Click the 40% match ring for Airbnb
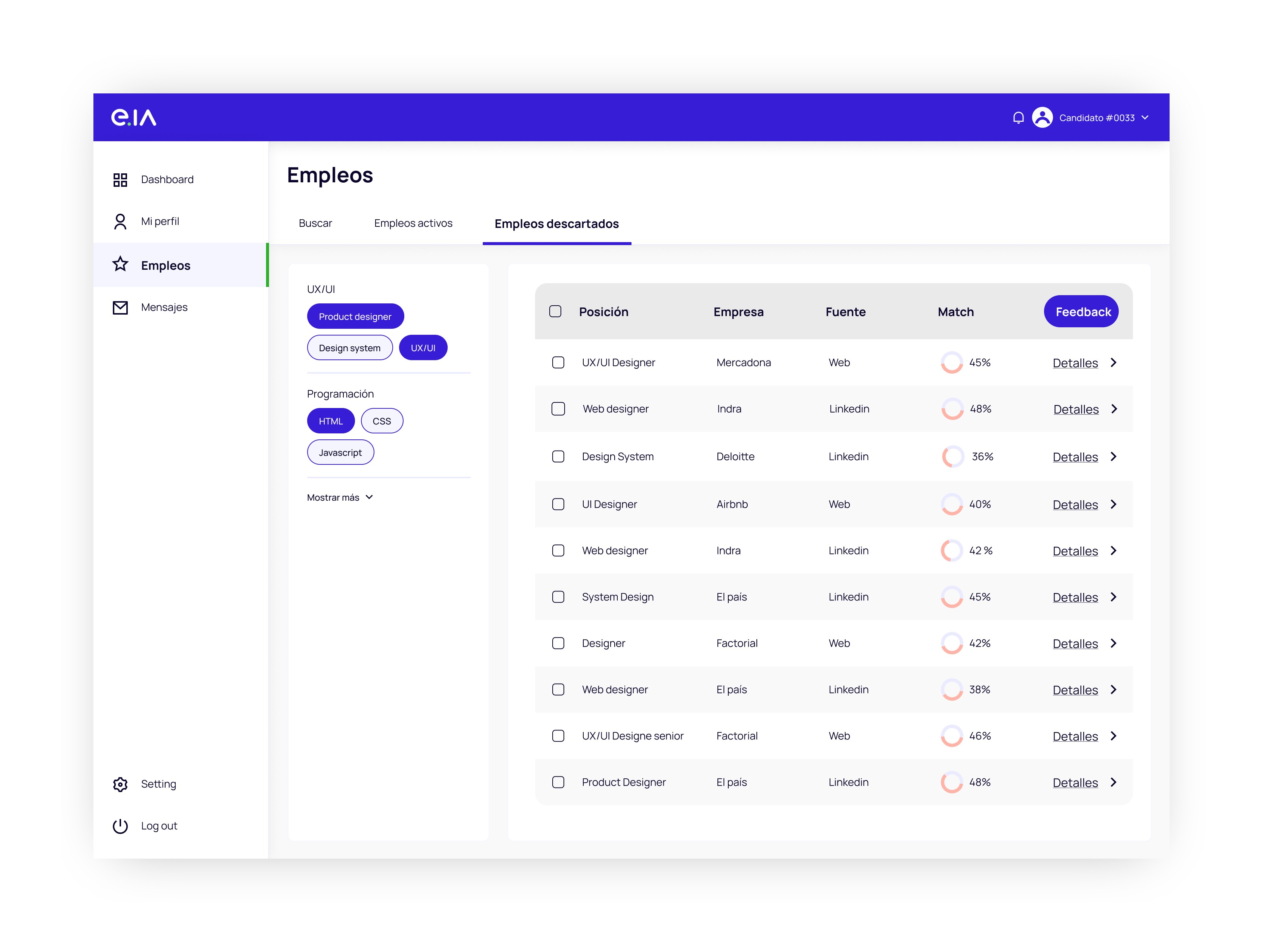This screenshot has height=952, width=1263. click(x=952, y=504)
